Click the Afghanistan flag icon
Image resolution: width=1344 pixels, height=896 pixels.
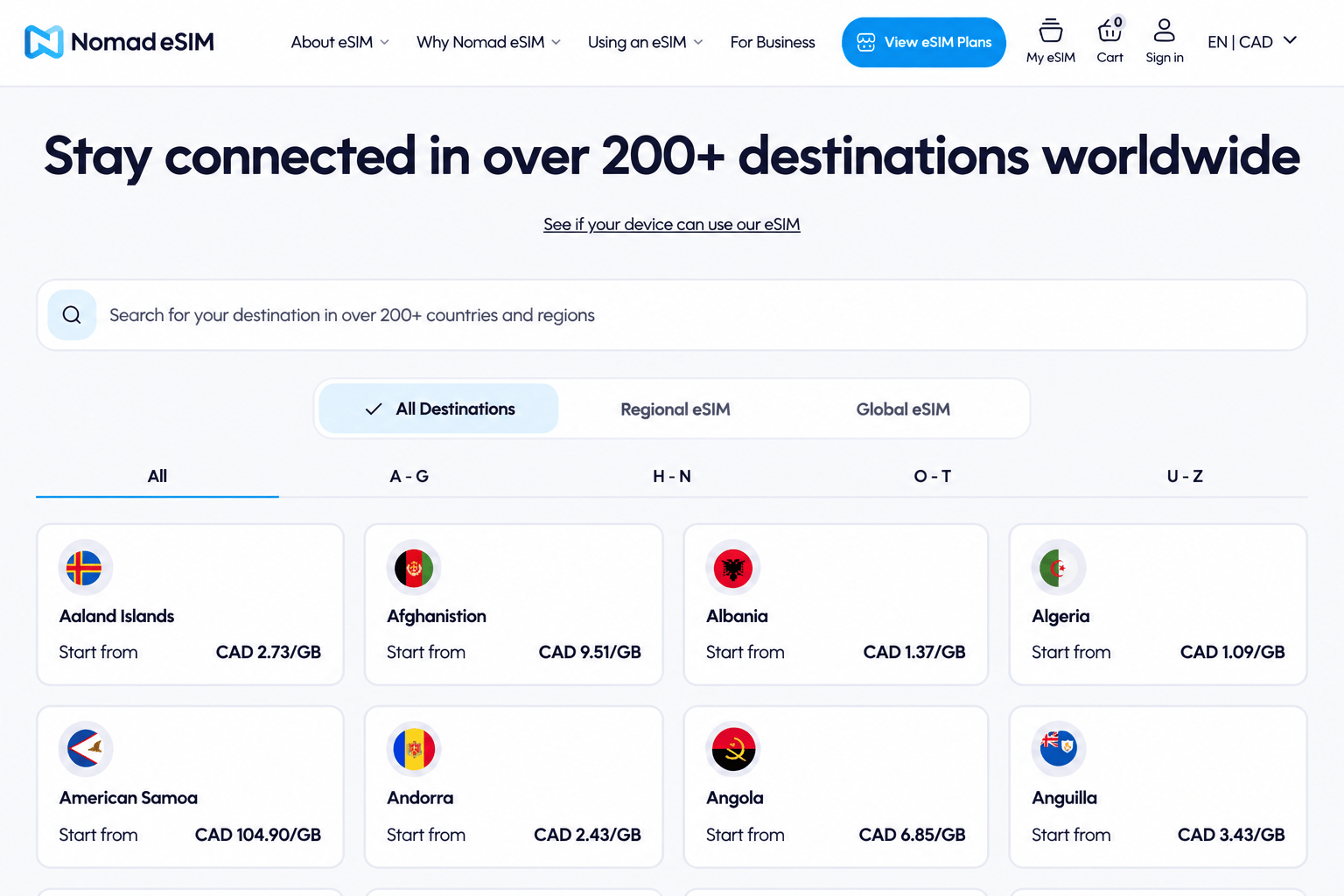pos(414,568)
